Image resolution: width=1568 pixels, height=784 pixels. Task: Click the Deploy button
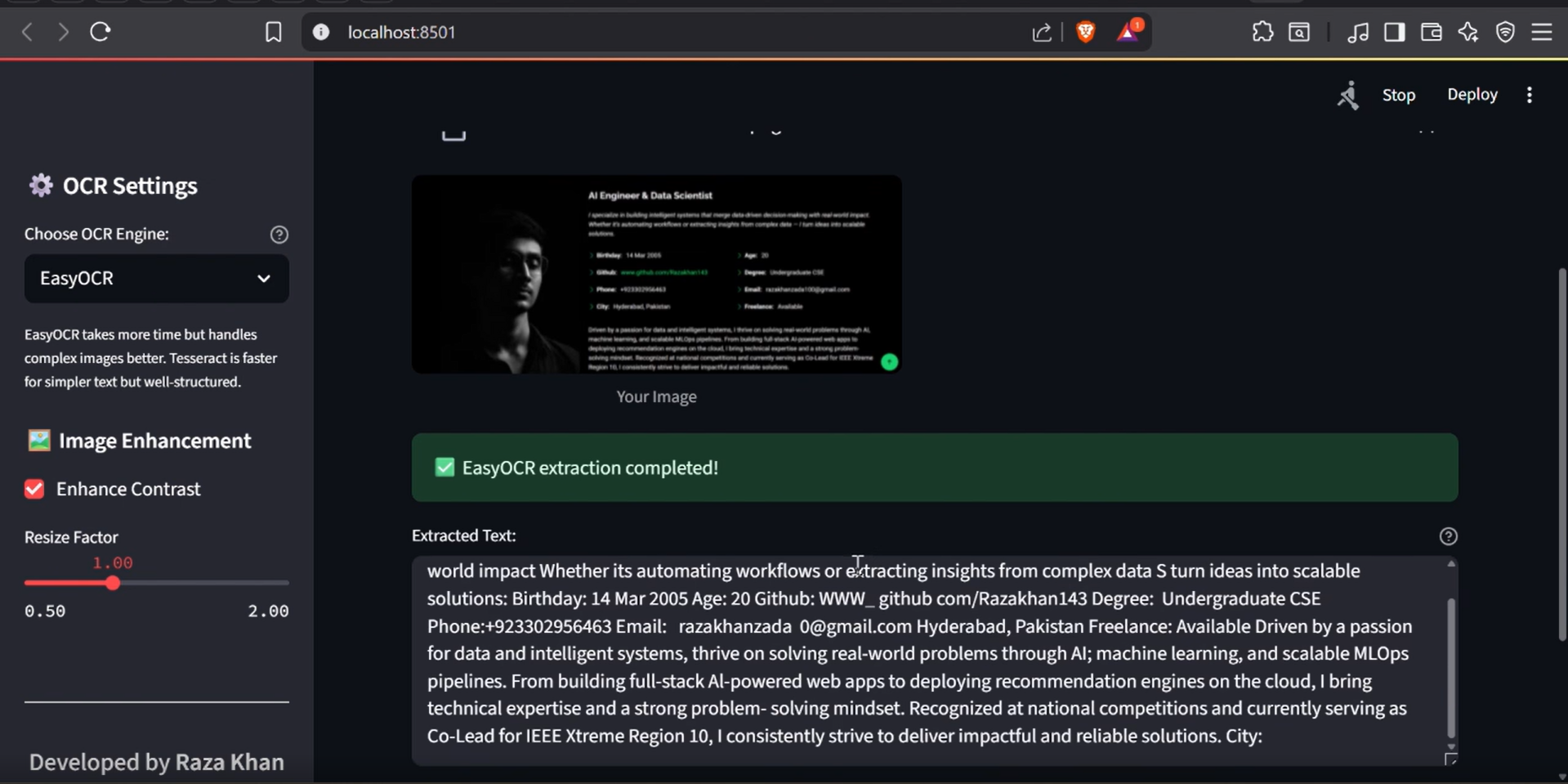point(1472,95)
